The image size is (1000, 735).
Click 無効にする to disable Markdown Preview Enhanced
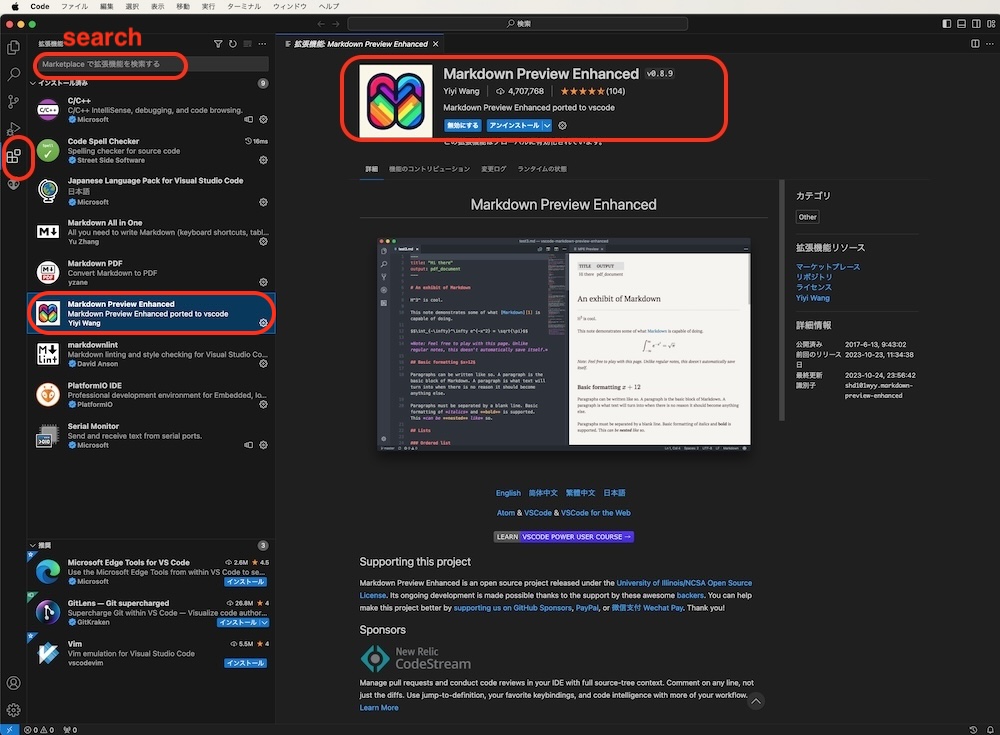[x=463, y=126]
